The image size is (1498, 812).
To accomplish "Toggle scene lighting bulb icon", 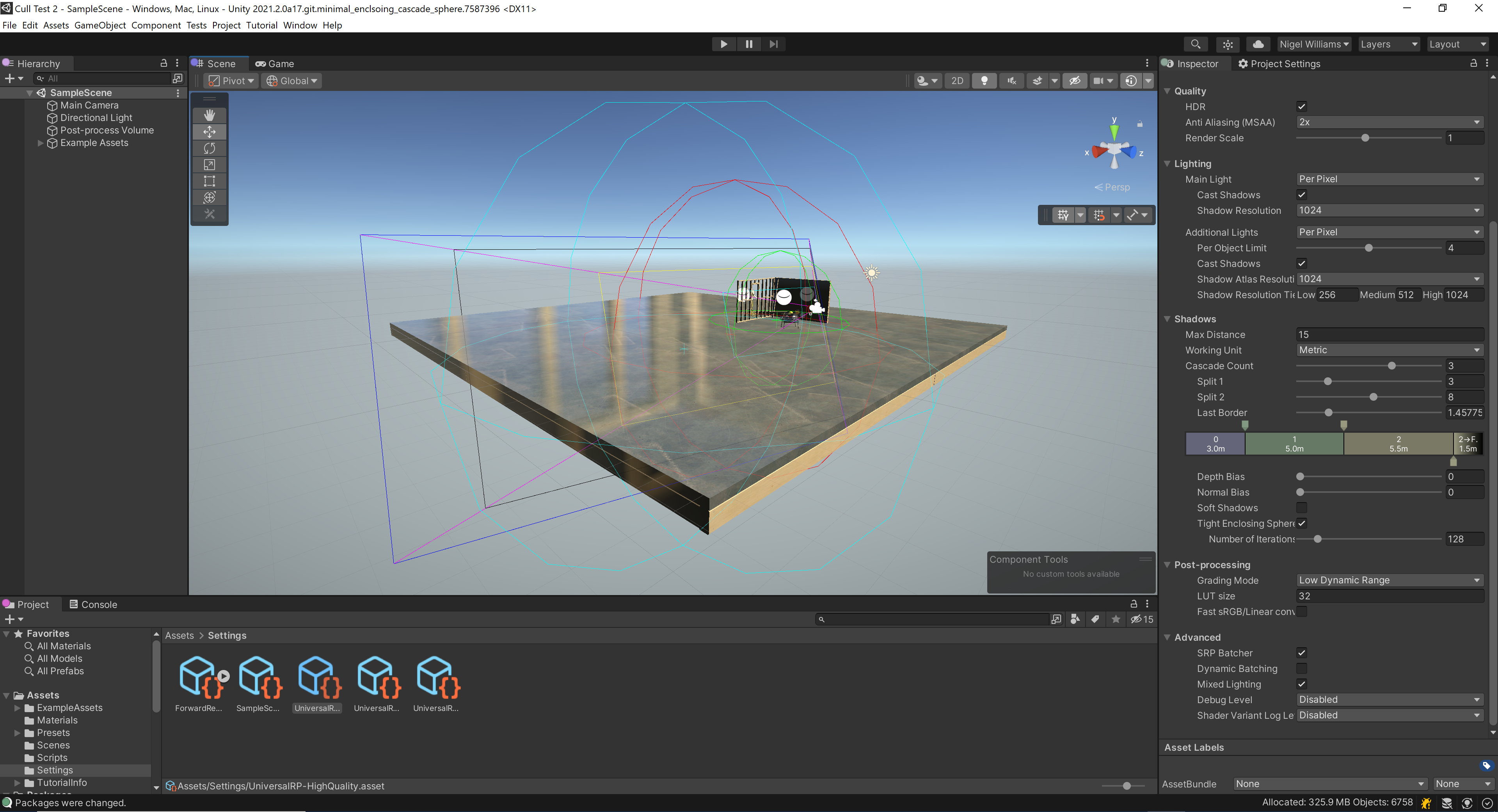I will (984, 81).
